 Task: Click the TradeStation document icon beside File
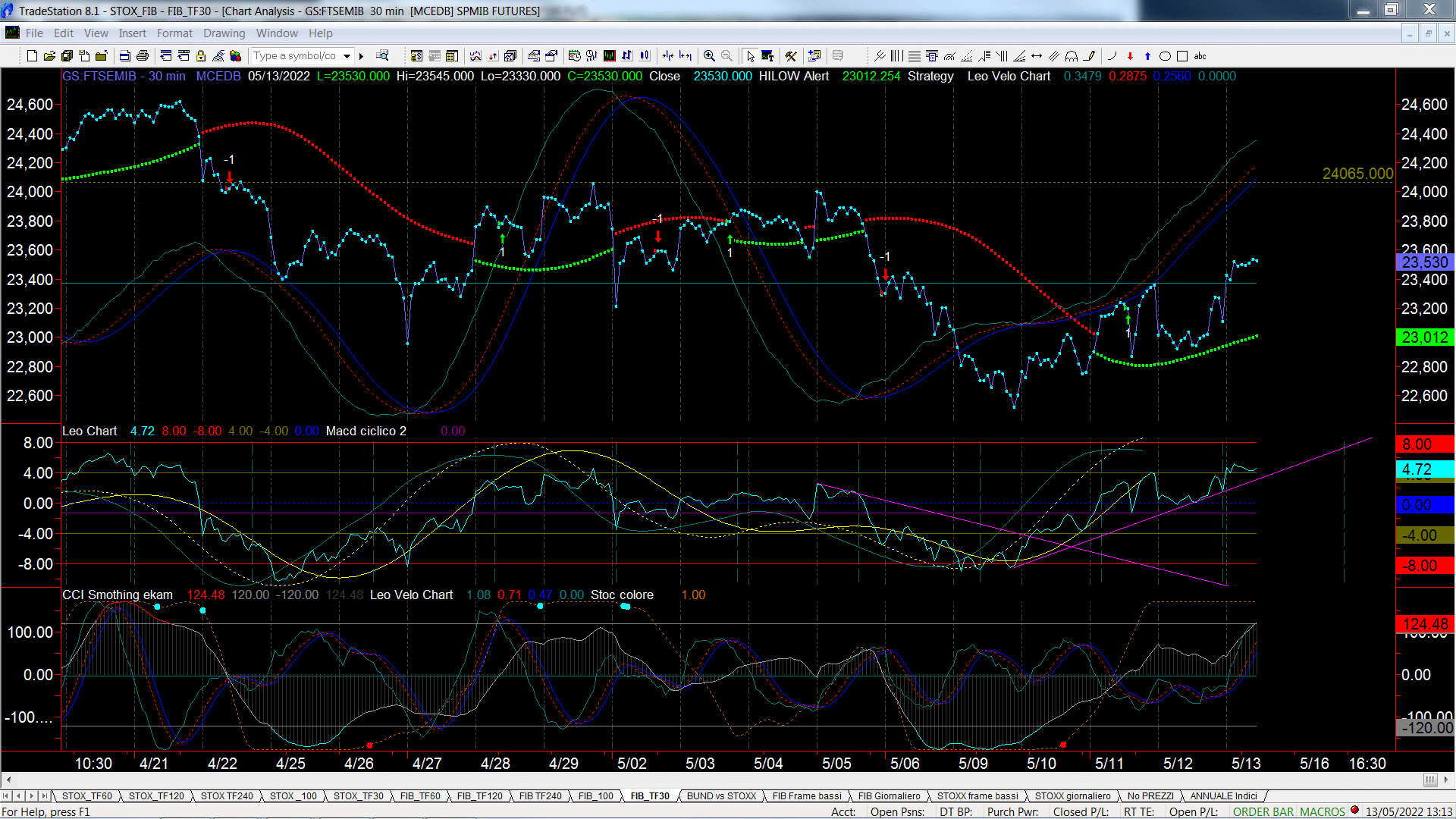[12, 33]
